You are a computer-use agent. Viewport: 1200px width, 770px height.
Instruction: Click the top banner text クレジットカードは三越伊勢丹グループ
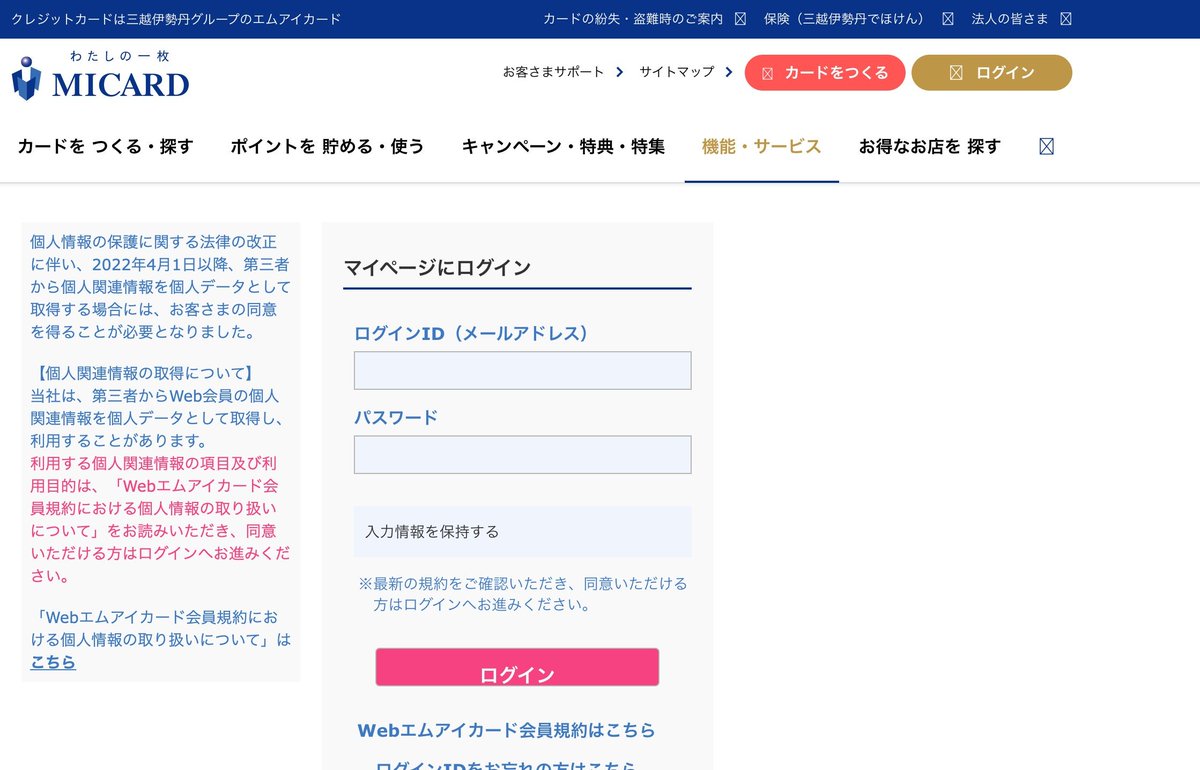[176, 19]
